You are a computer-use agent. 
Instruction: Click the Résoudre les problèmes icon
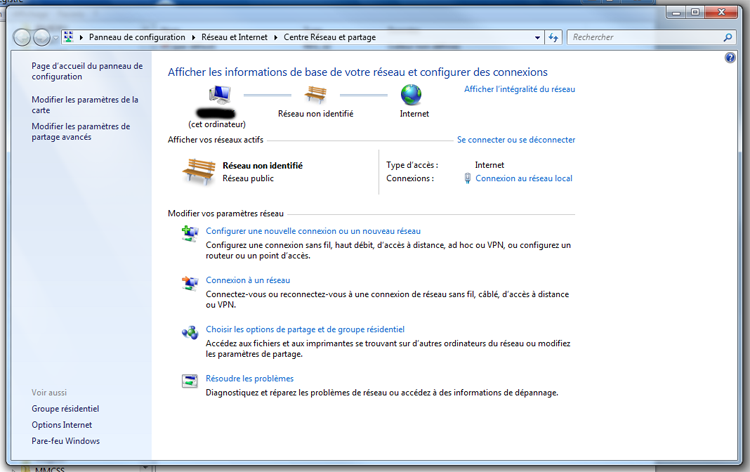190,381
